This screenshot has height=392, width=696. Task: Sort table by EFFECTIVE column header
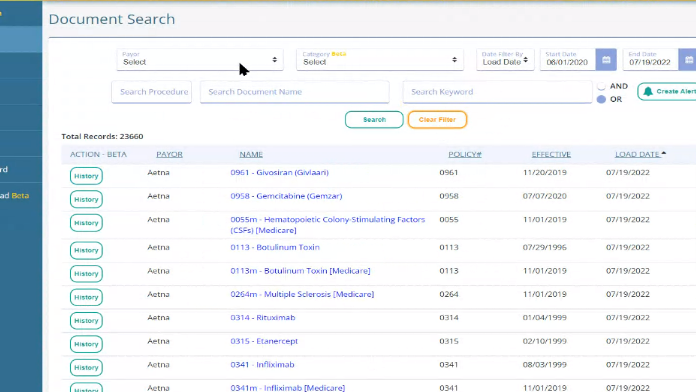click(551, 154)
